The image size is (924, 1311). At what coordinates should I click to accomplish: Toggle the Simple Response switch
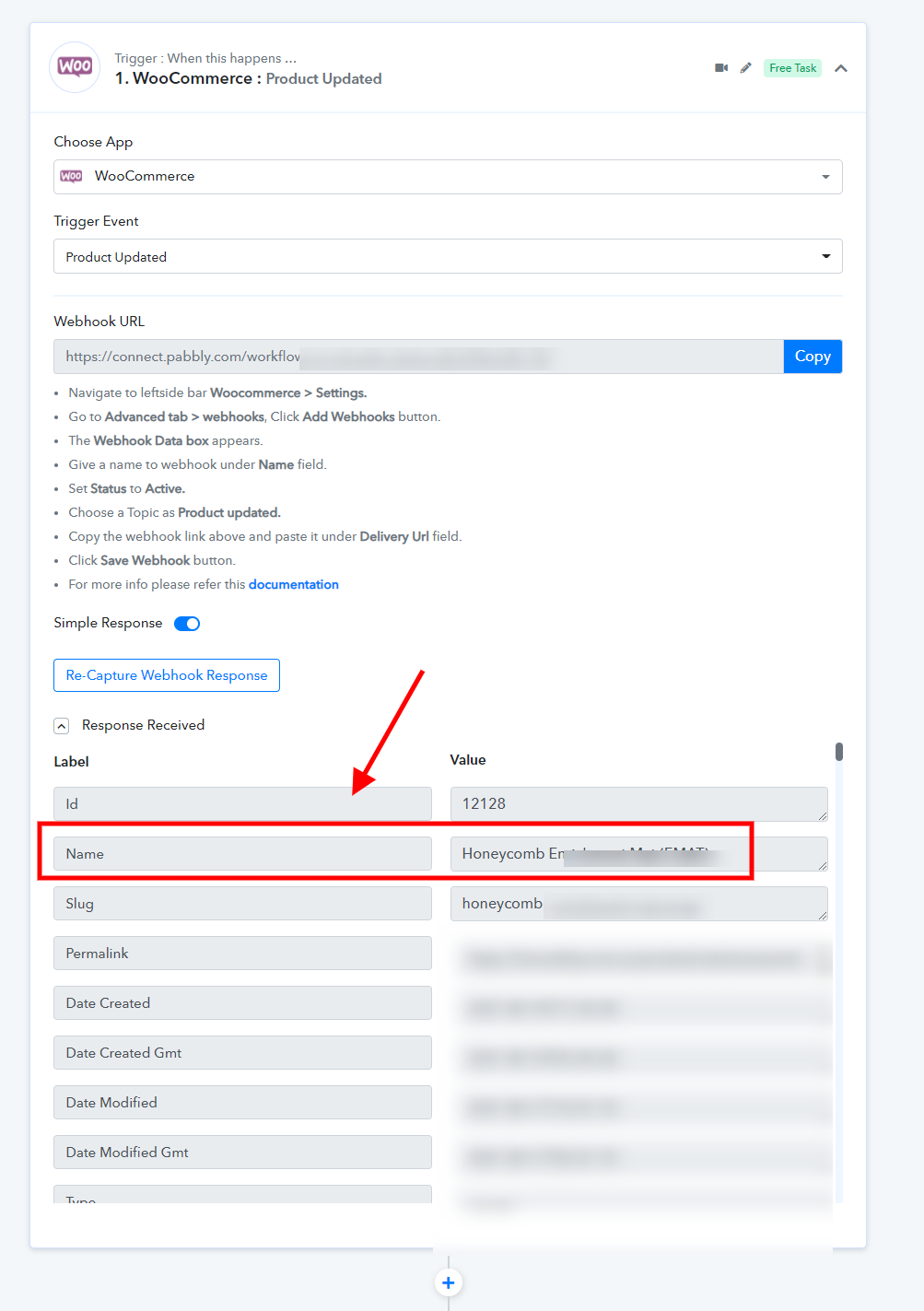187,624
